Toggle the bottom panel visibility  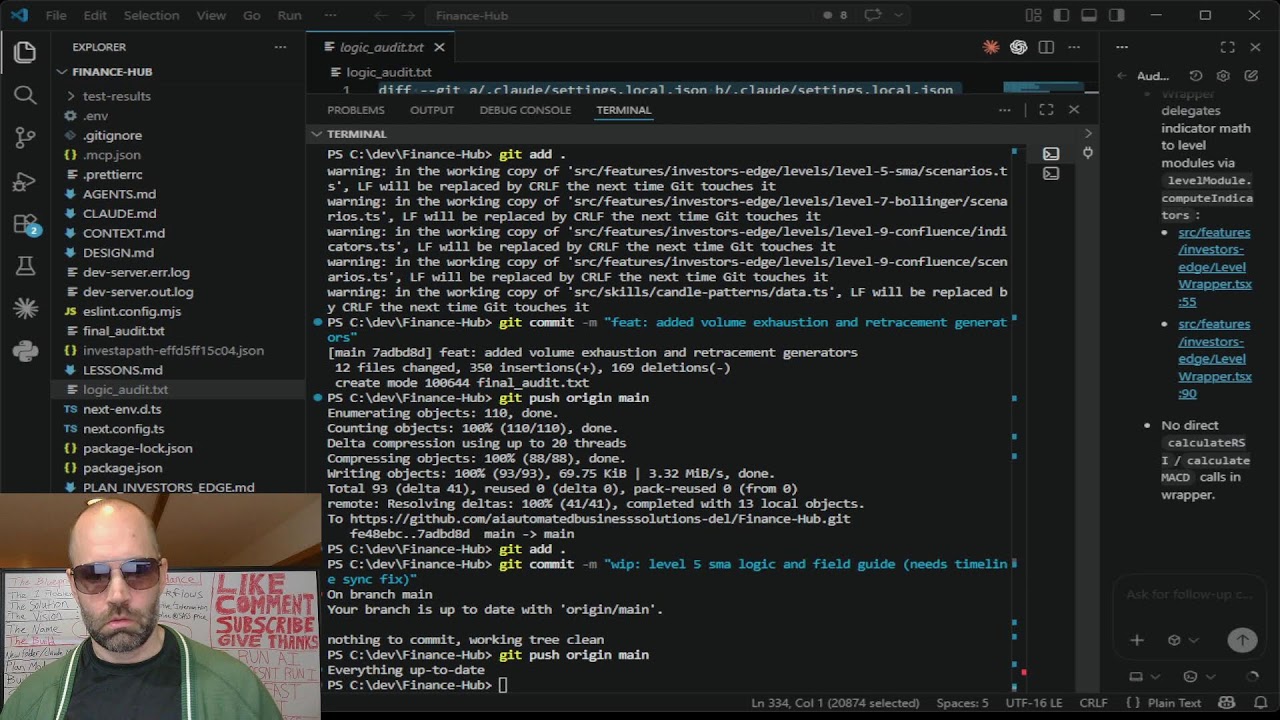[x=1089, y=15]
